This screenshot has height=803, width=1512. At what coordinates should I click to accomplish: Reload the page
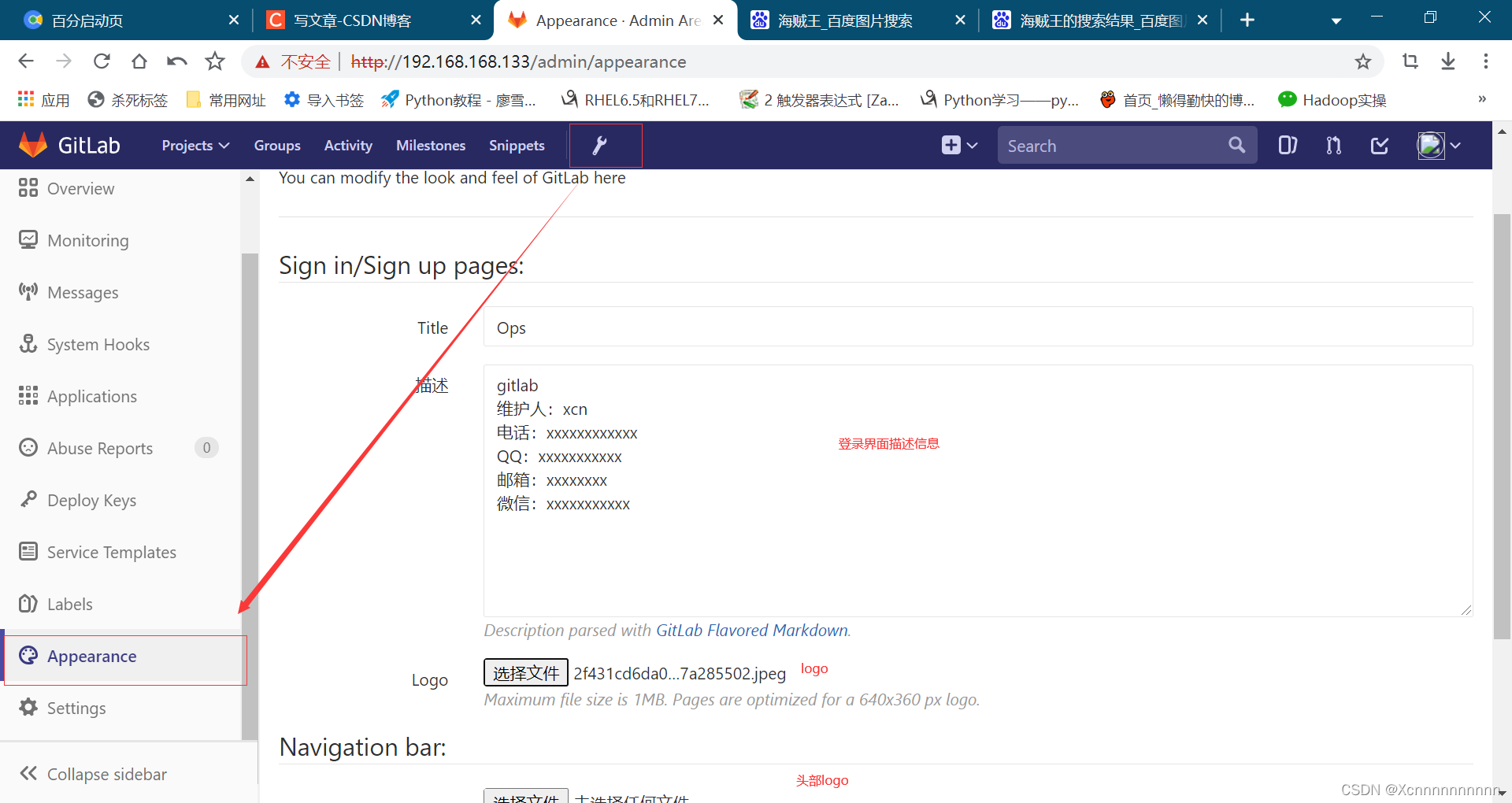(102, 61)
